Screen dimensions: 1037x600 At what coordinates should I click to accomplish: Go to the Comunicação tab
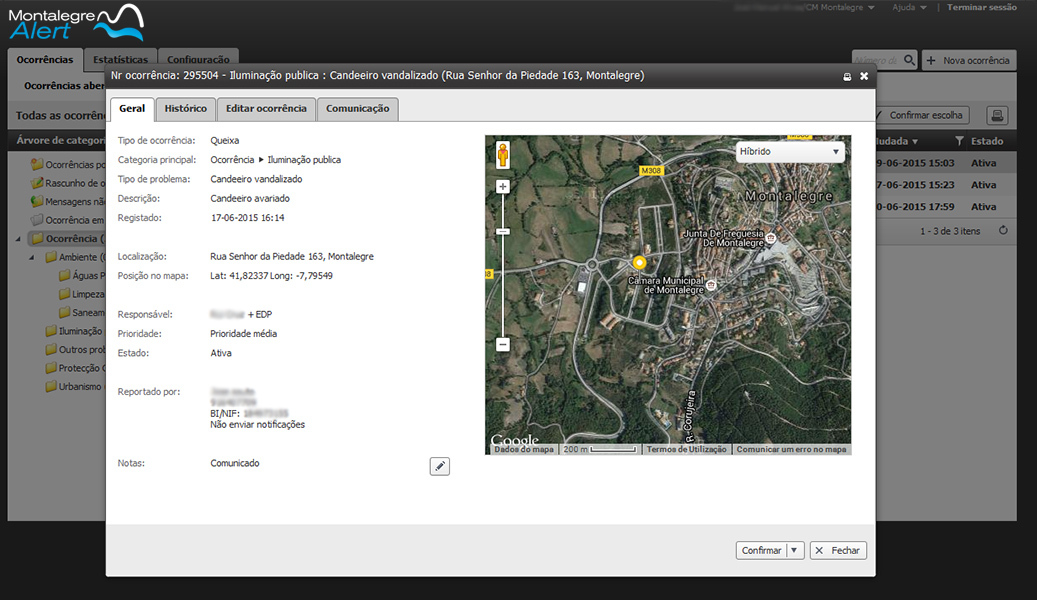click(x=357, y=108)
